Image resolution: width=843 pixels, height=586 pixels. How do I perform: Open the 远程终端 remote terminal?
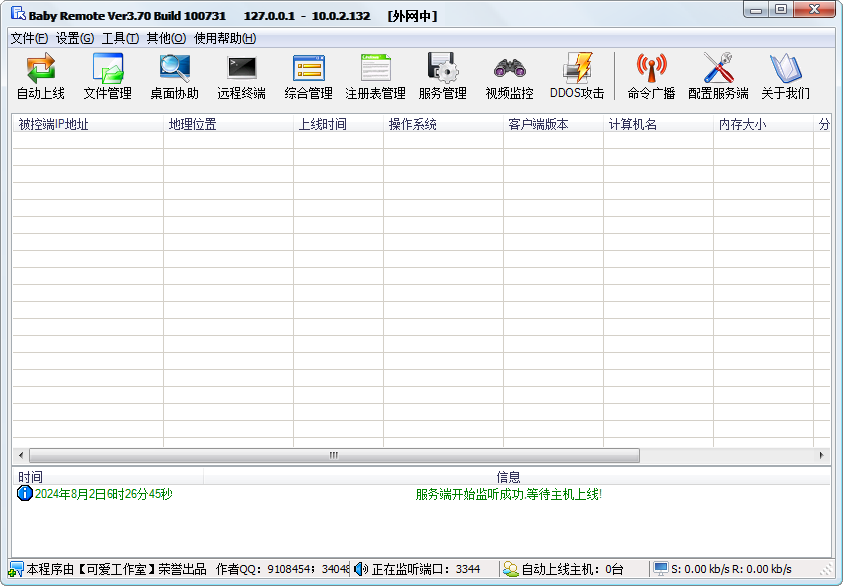pyautogui.click(x=242, y=76)
